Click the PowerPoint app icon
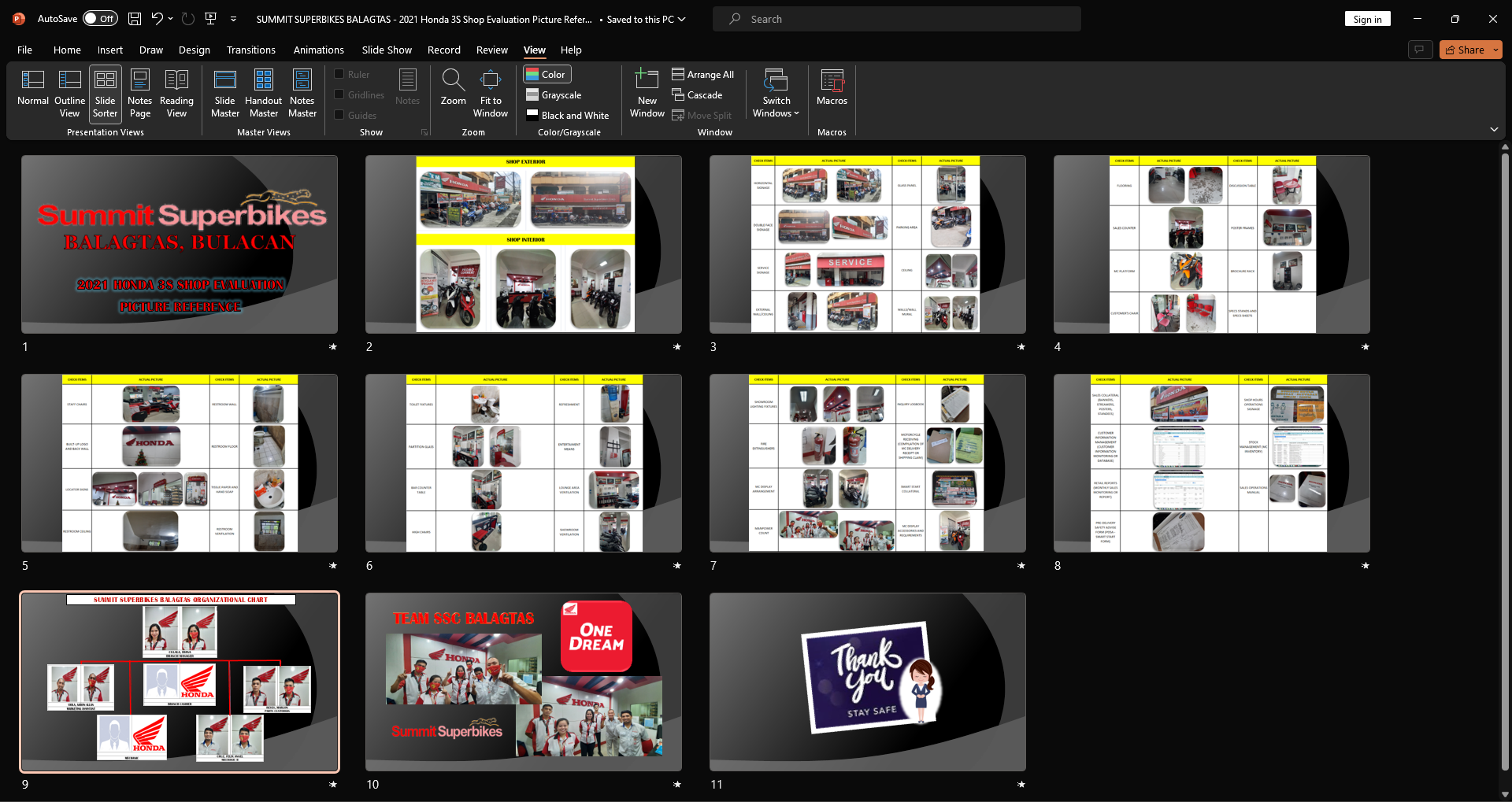Screen dimensions: 1512x802 coord(19,19)
